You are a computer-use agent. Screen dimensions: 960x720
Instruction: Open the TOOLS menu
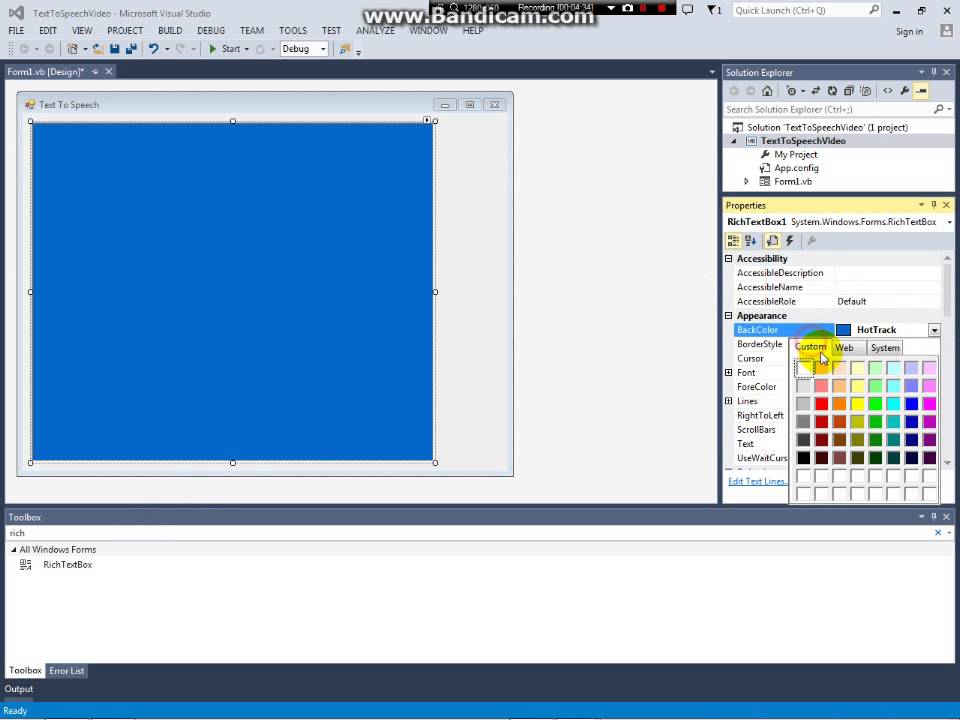pyautogui.click(x=293, y=31)
